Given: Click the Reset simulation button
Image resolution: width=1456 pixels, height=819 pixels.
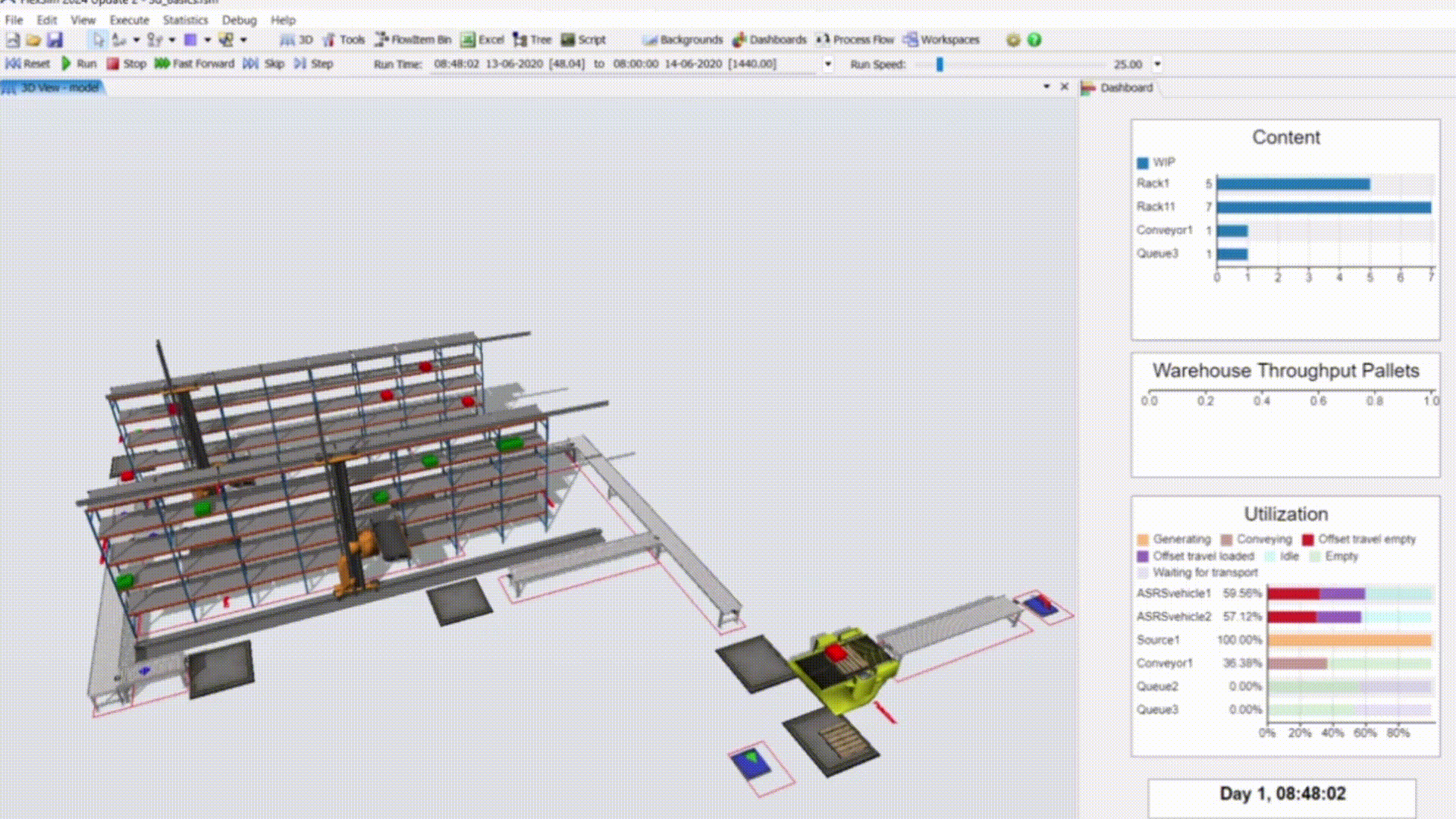Looking at the screenshot, I should [28, 64].
